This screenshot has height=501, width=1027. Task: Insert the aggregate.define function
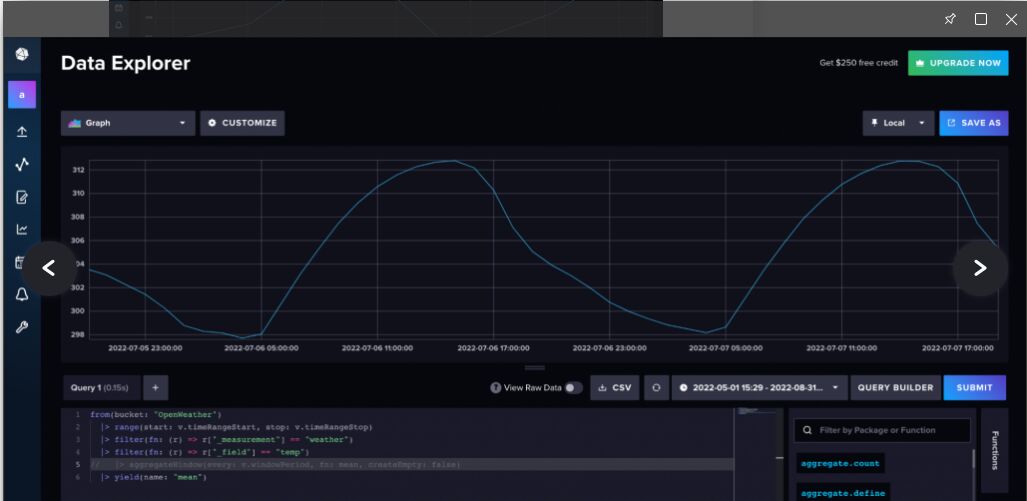842,492
